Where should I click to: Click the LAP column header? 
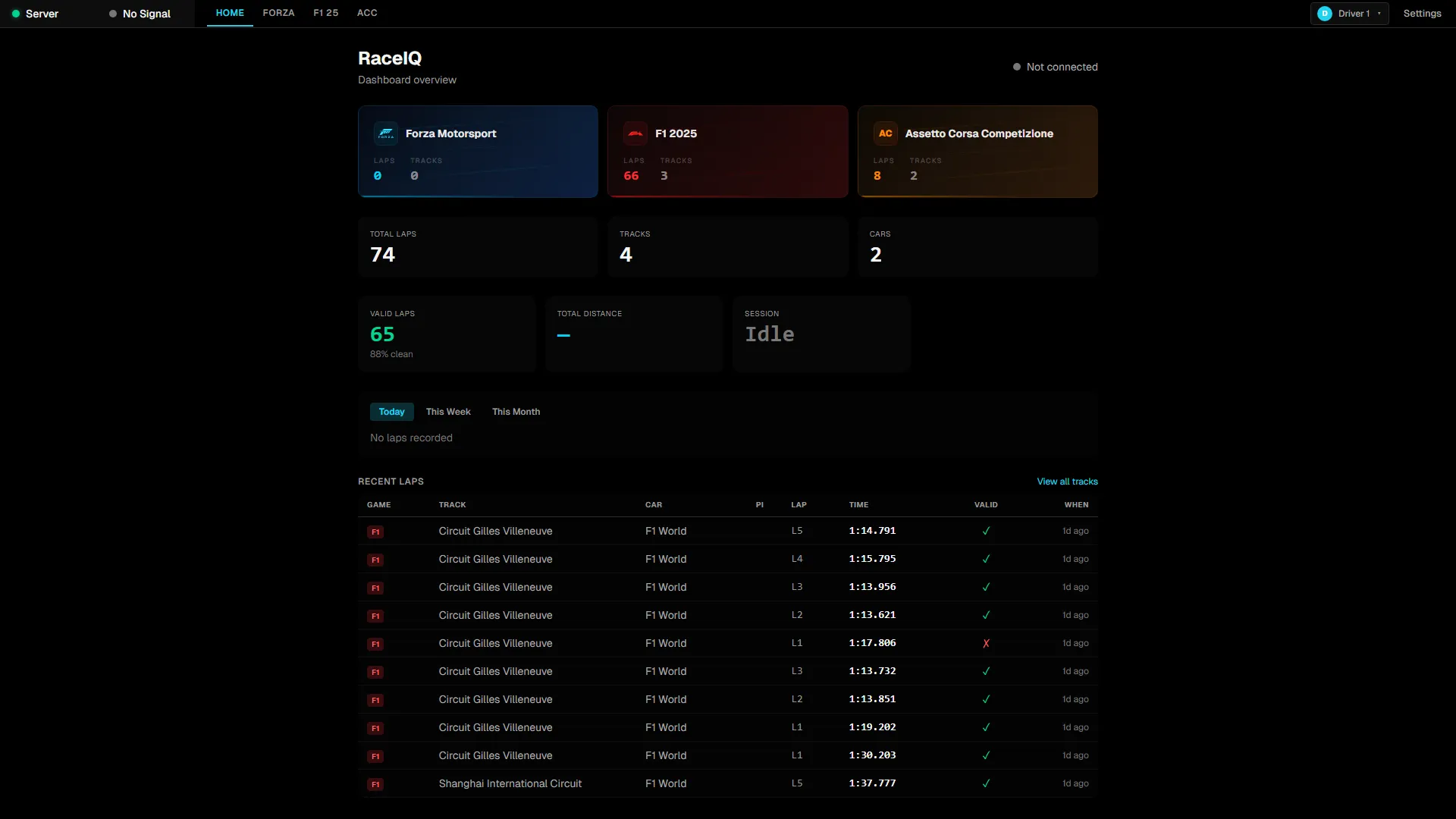click(x=799, y=505)
